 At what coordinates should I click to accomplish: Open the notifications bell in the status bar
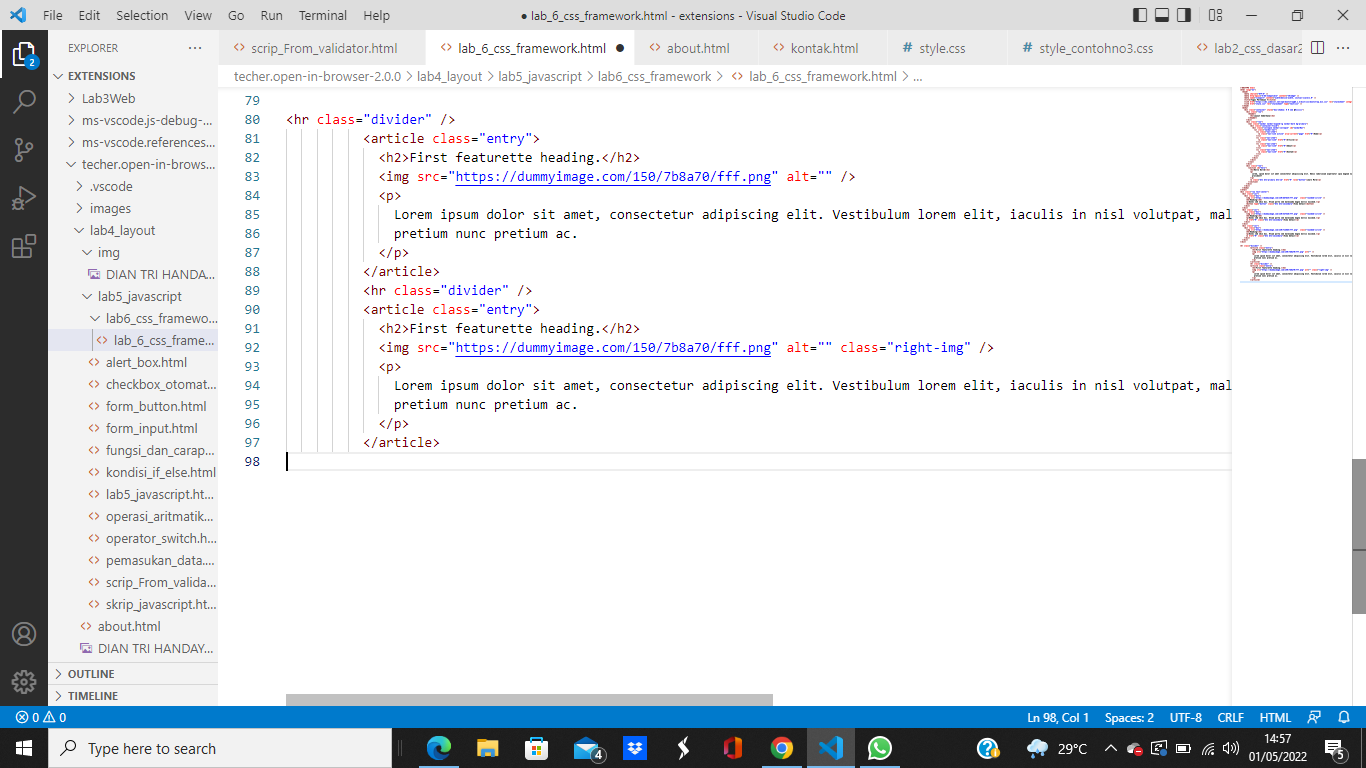tap(1343, 717)
